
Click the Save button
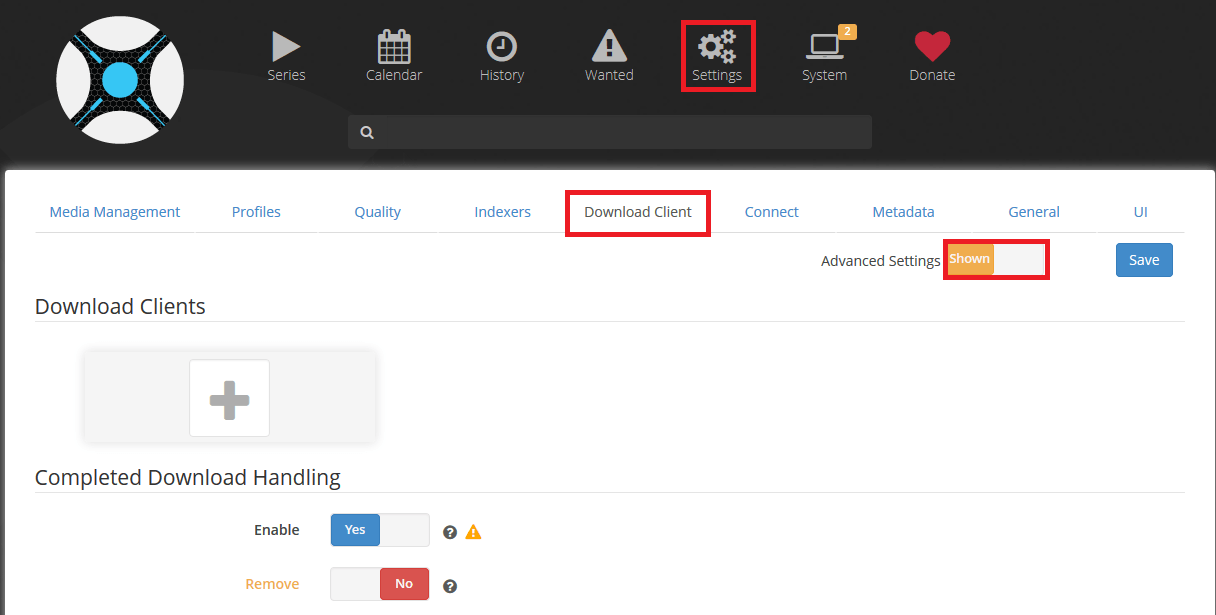(1144, 260)
